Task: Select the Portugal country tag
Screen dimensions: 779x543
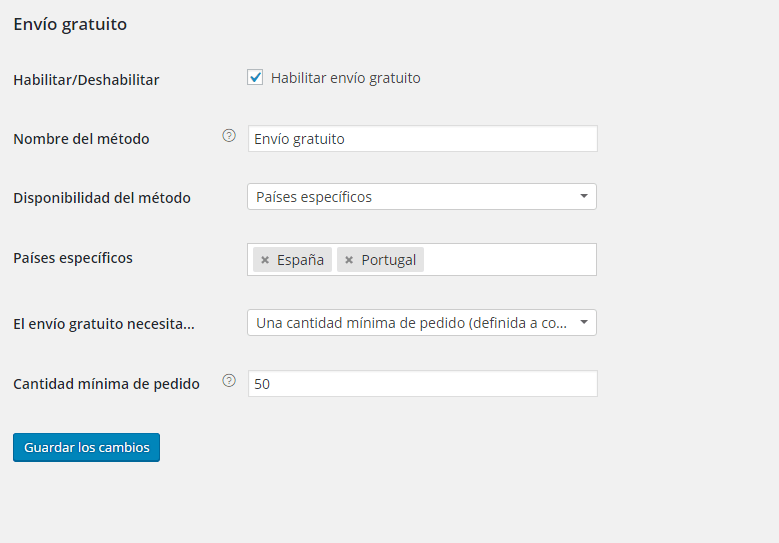Action: point(389,260)
